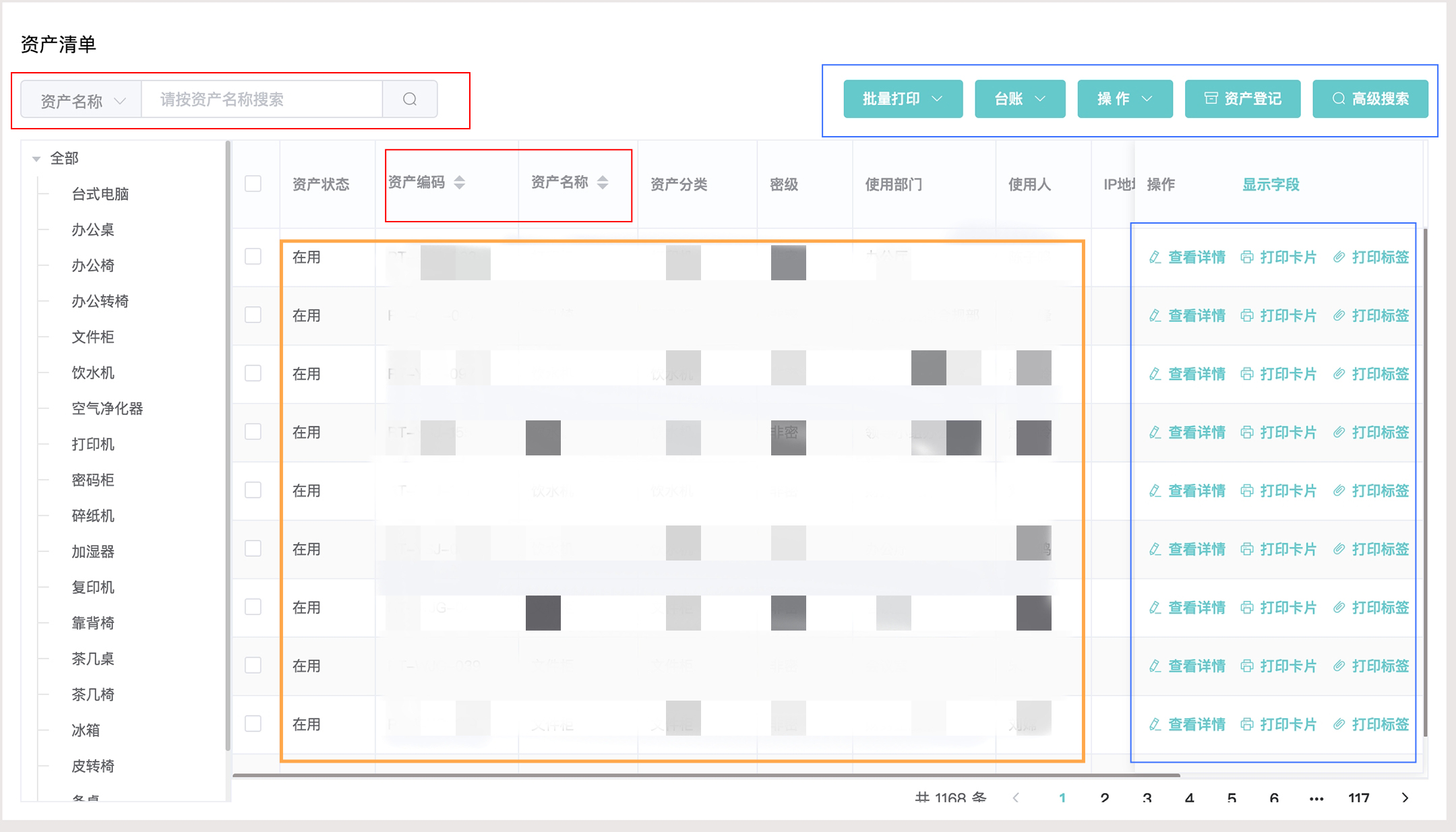Check the third row checkbox
Image resolution: width=1456 pixels, height=832 pixels.
coord(253,373)
